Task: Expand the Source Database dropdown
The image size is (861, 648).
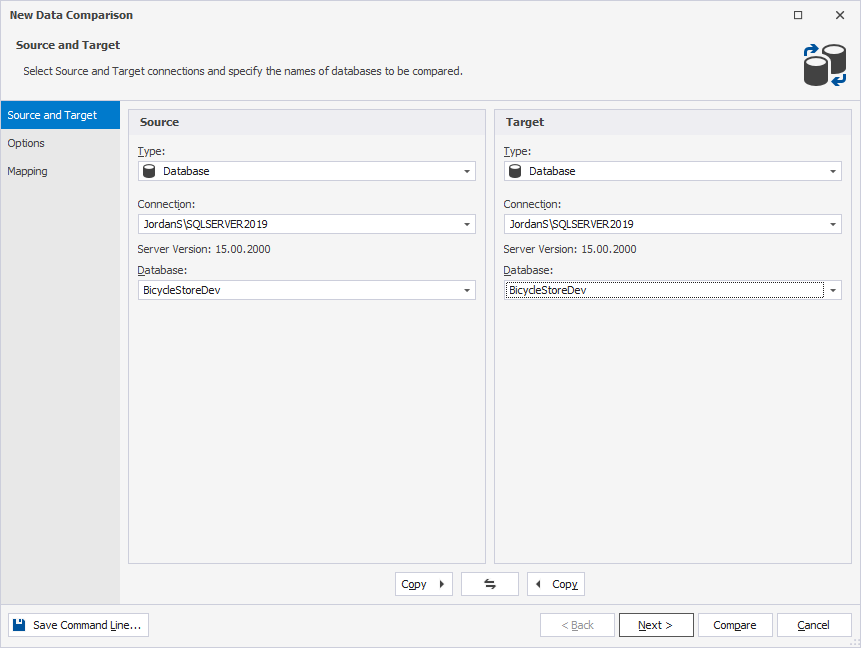Action: coord(467,289)
